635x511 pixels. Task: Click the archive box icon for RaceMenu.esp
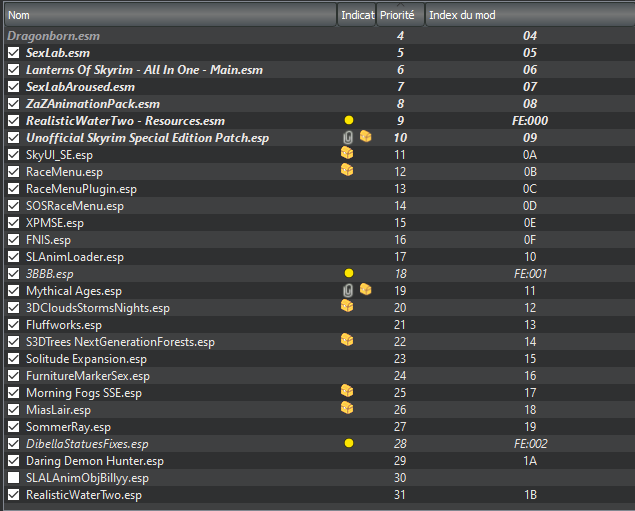[347, 170]
